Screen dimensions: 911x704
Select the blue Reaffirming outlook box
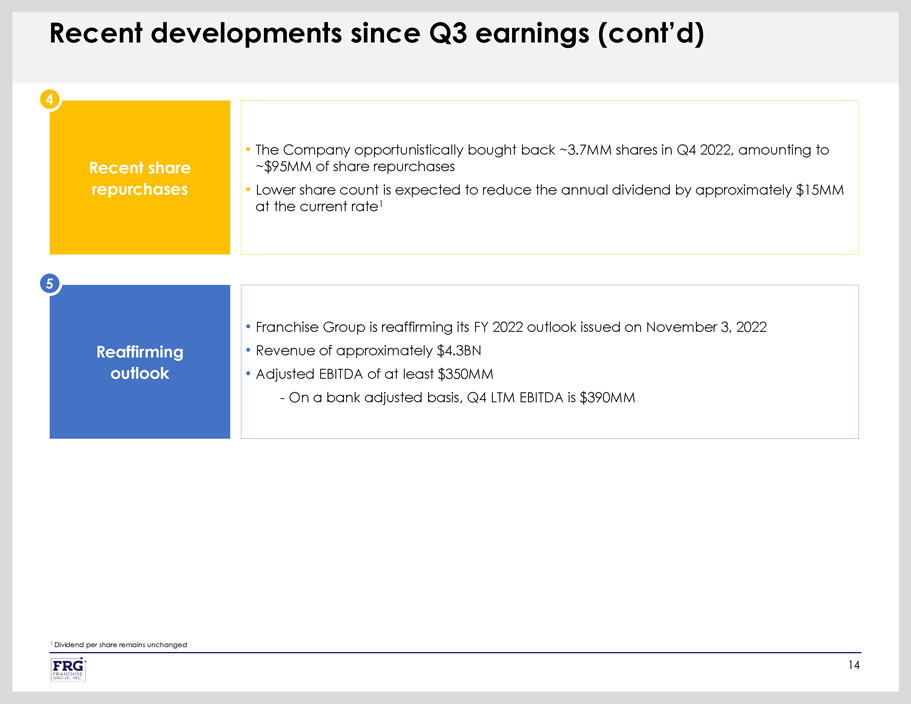(x=138, y=362)
